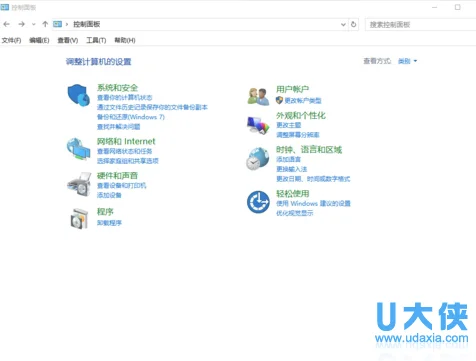Refresh the Control Panel view
The width and height of the screenshot is (476, 361).
coord(353,24)
